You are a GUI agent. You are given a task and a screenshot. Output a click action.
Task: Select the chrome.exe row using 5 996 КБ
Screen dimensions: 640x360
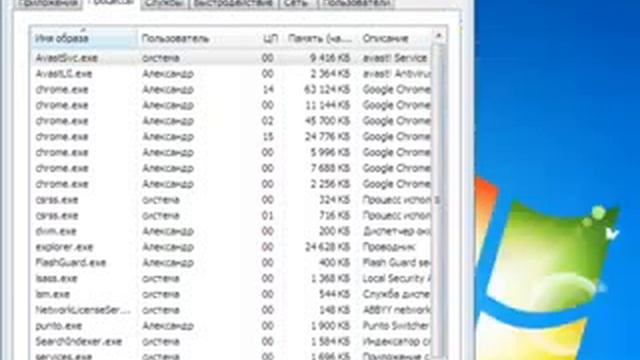231,153
